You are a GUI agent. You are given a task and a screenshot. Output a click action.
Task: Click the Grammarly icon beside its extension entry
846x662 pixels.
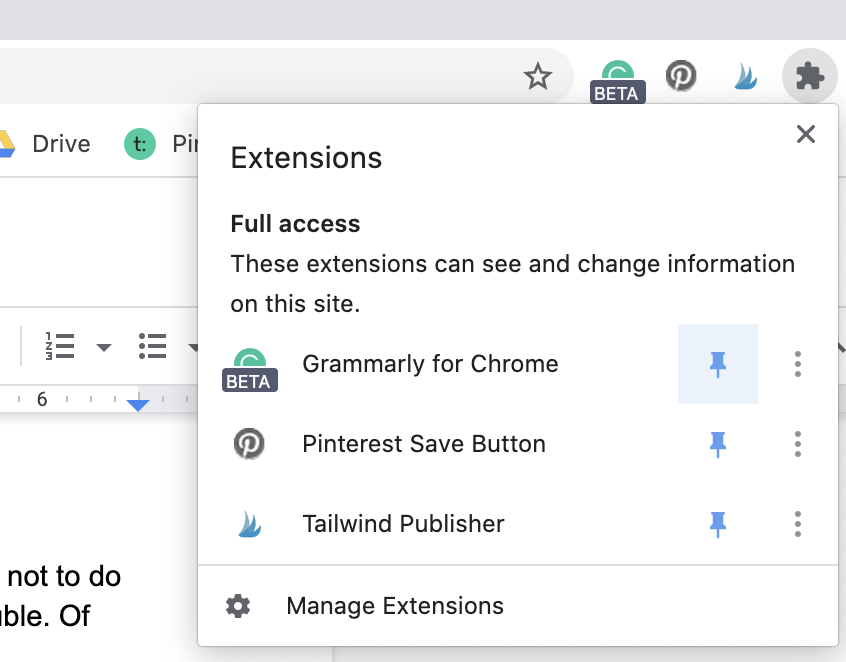tap(250, 363)
